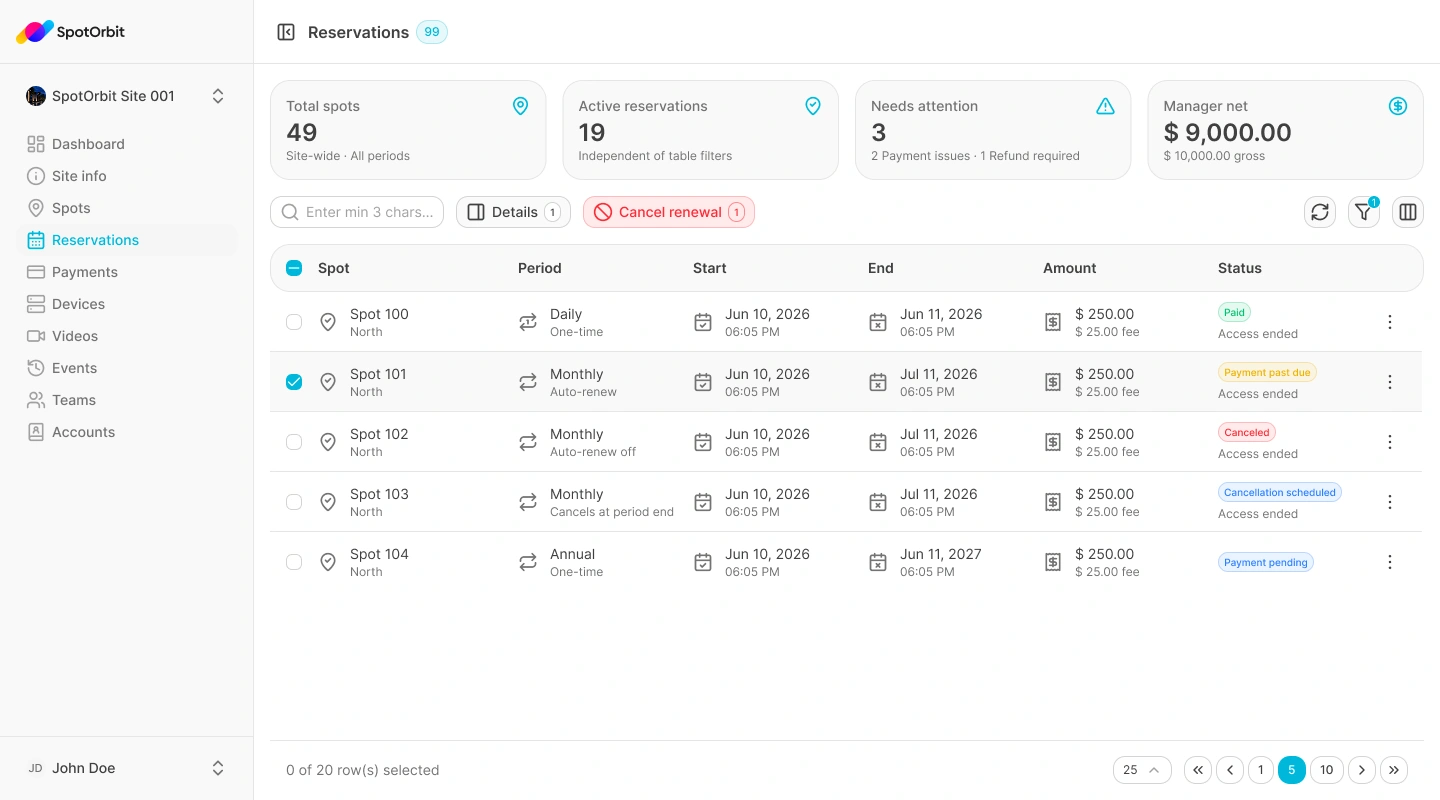The height and width of the screenshot is (800, 1440).
Task: Open the column visibility settings
Action: 1408,212
